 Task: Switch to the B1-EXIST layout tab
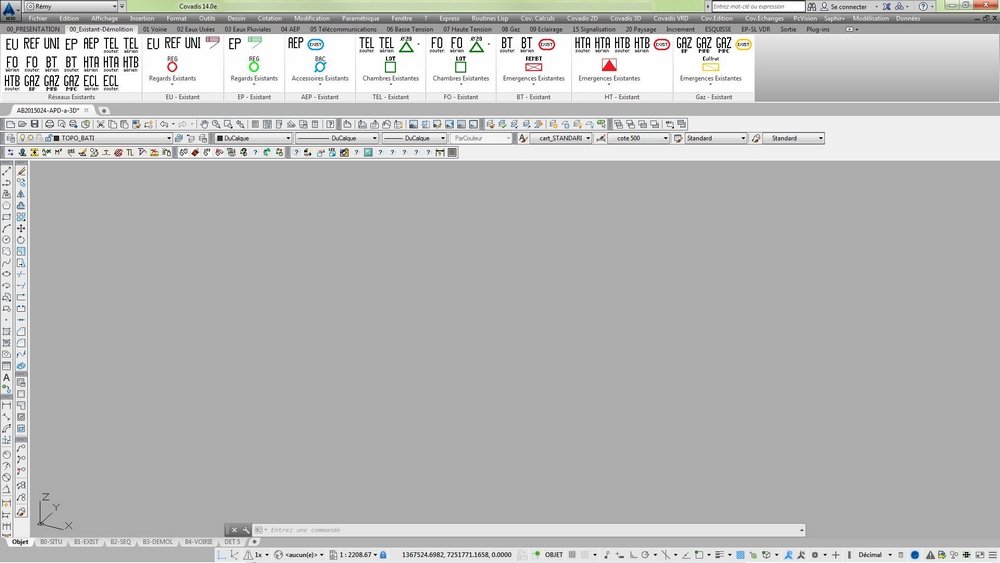pyautogui.click(x=86, y=542)
